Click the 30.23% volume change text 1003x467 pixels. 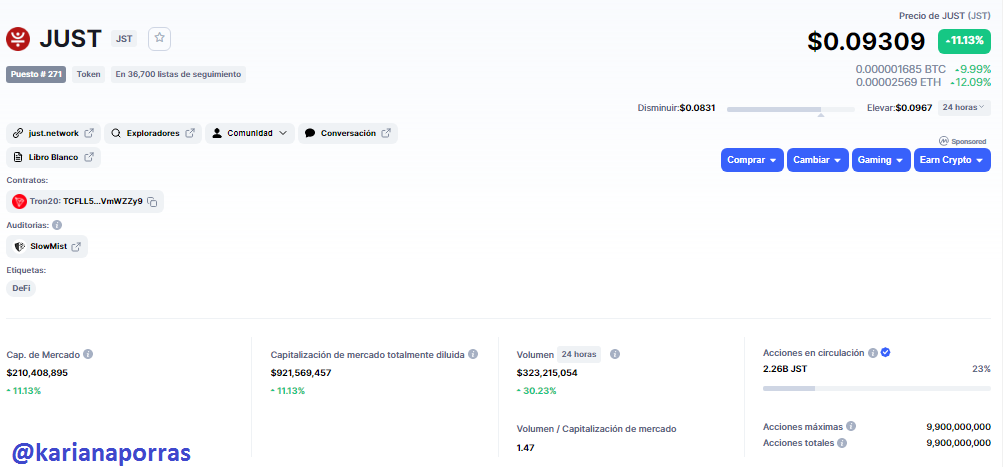[536, 391]
